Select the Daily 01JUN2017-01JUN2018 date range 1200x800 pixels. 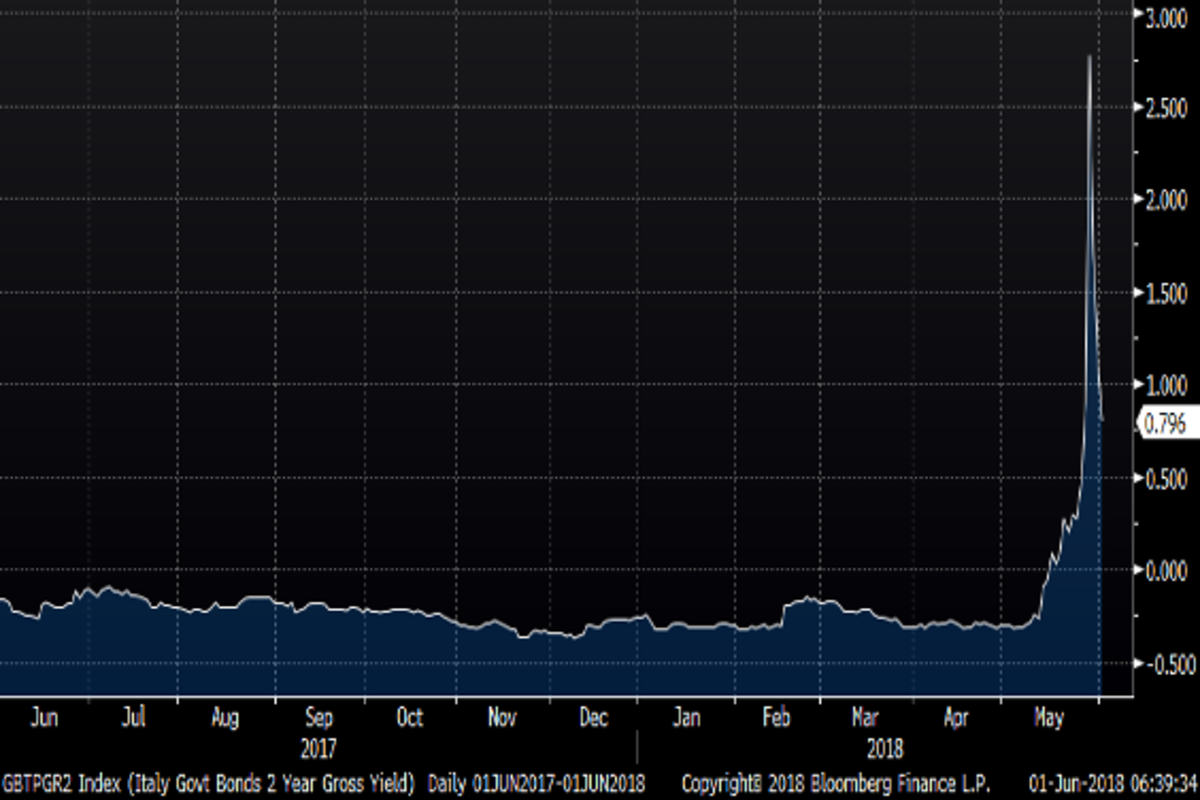tap(537, 780)
